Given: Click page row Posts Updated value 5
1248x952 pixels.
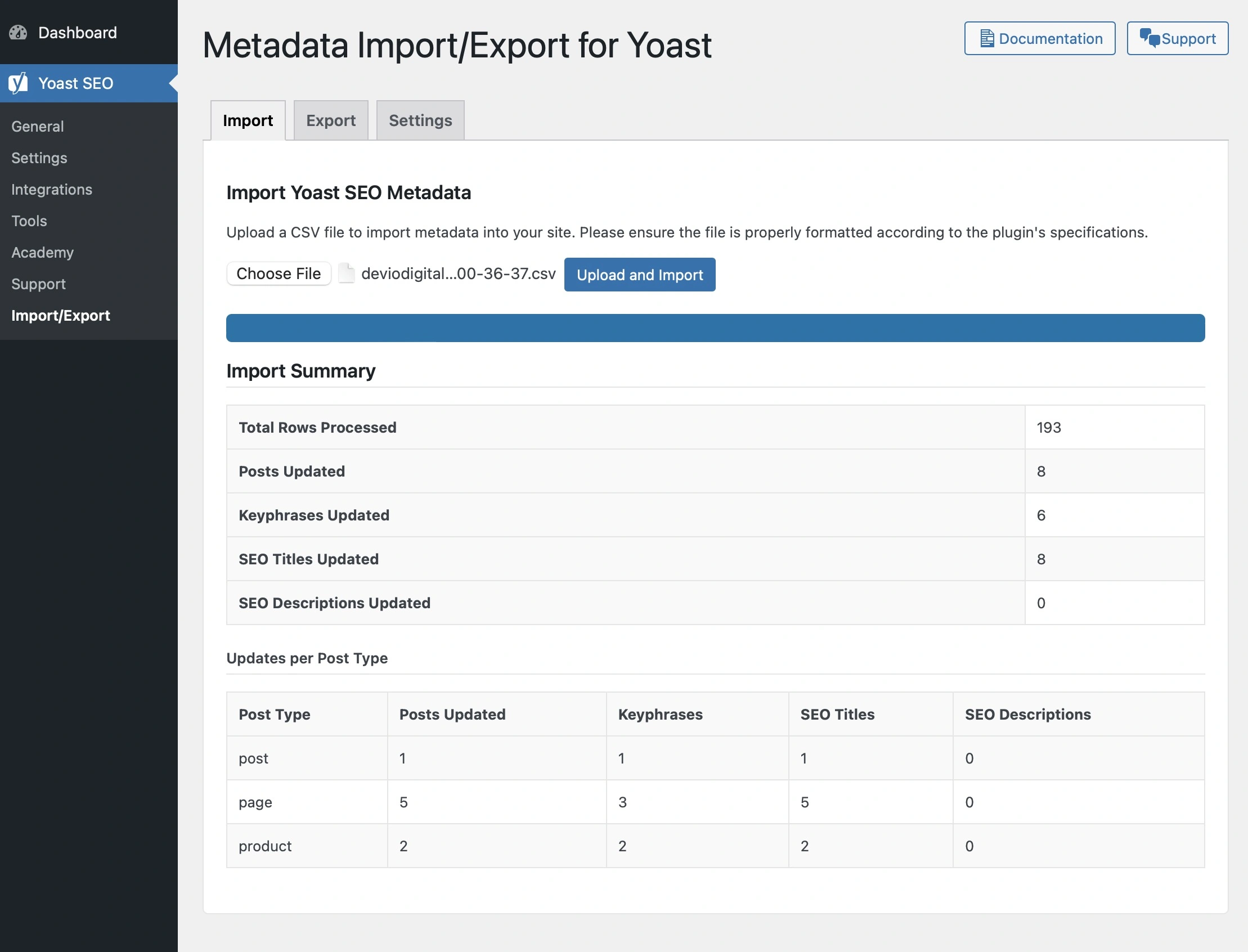Looking at the screenshot, I should pos(403,802).
